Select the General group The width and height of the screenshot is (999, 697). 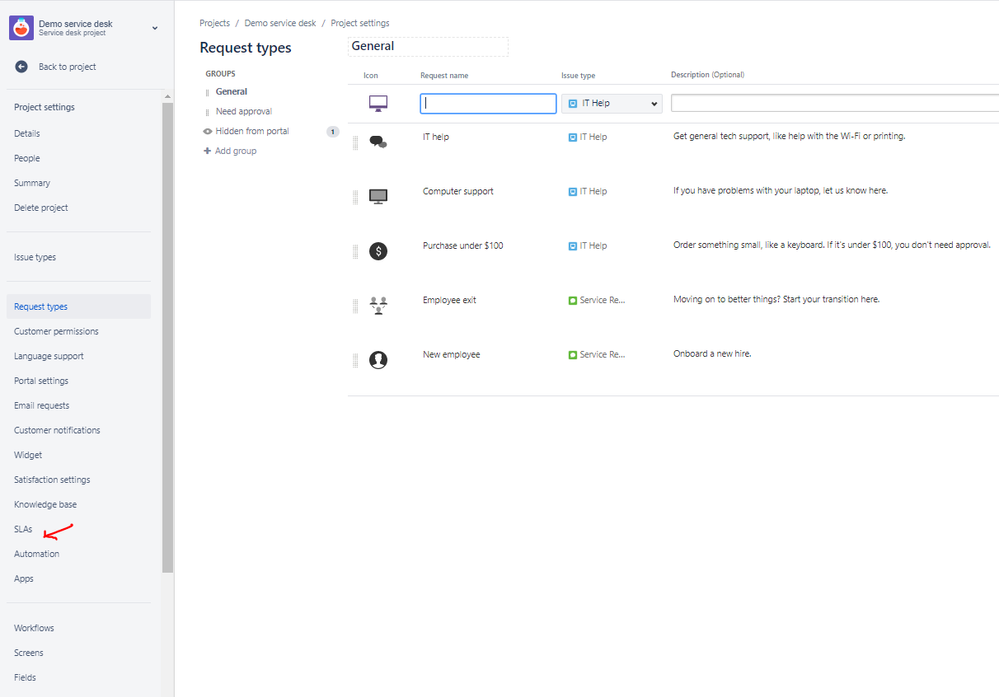pyautogui.click(x=231, y=92)
